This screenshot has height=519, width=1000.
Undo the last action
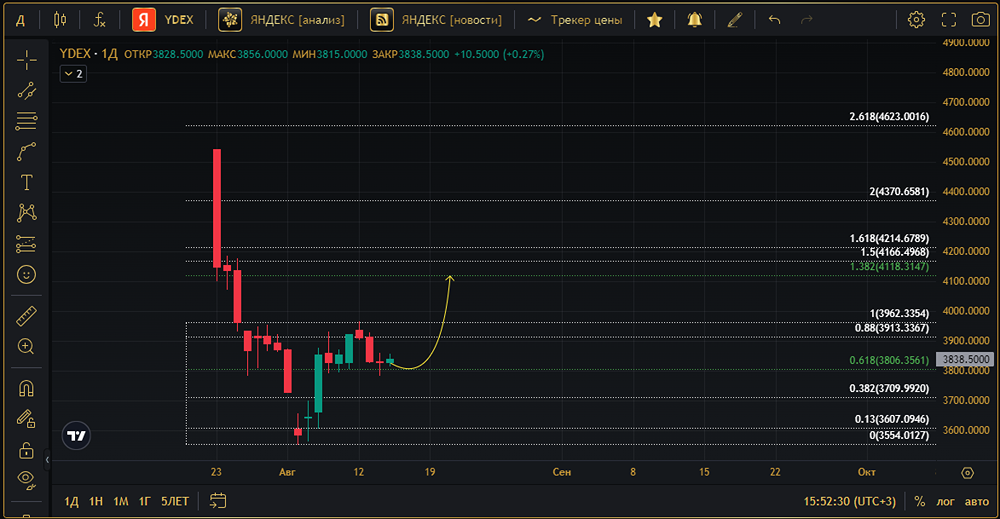coord(774,20)
